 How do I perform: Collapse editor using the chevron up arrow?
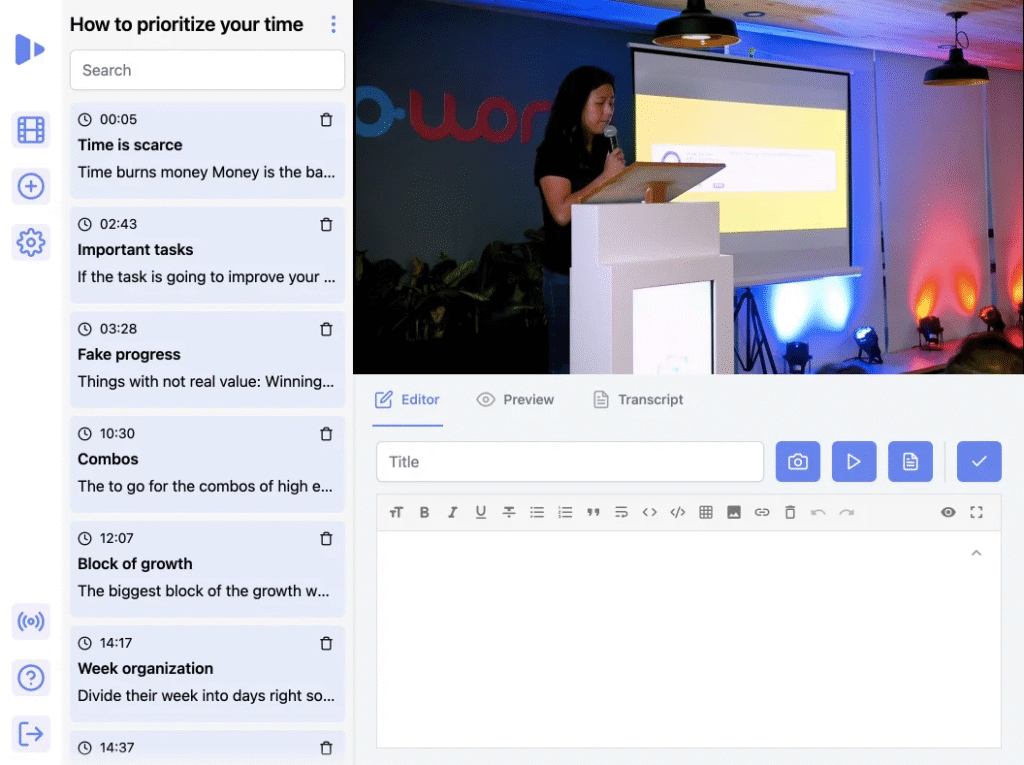click(x=976, y=553)
